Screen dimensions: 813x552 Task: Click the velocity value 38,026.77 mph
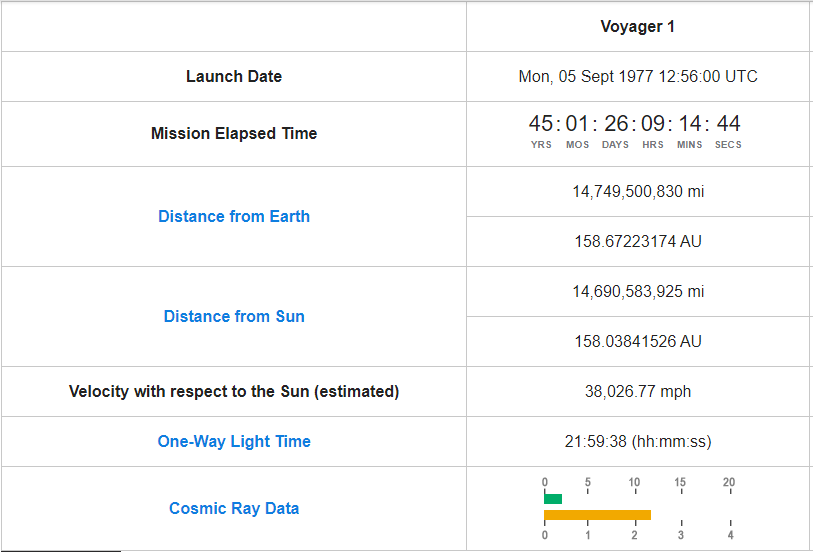tap(637, 391)
